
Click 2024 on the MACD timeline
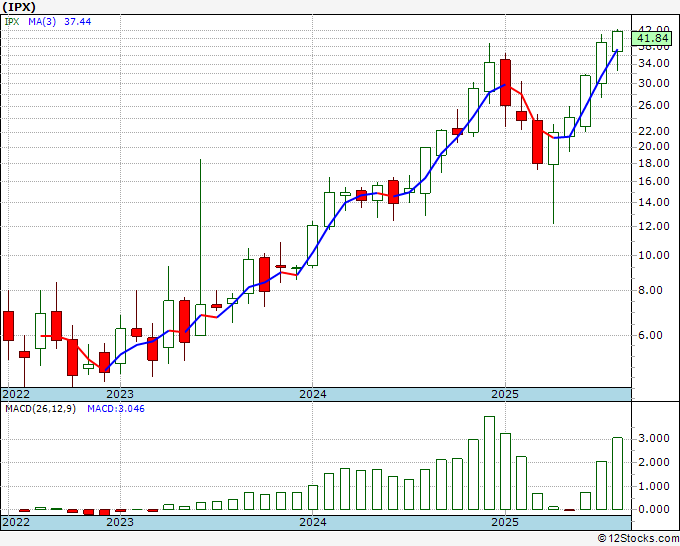[313, 522]
